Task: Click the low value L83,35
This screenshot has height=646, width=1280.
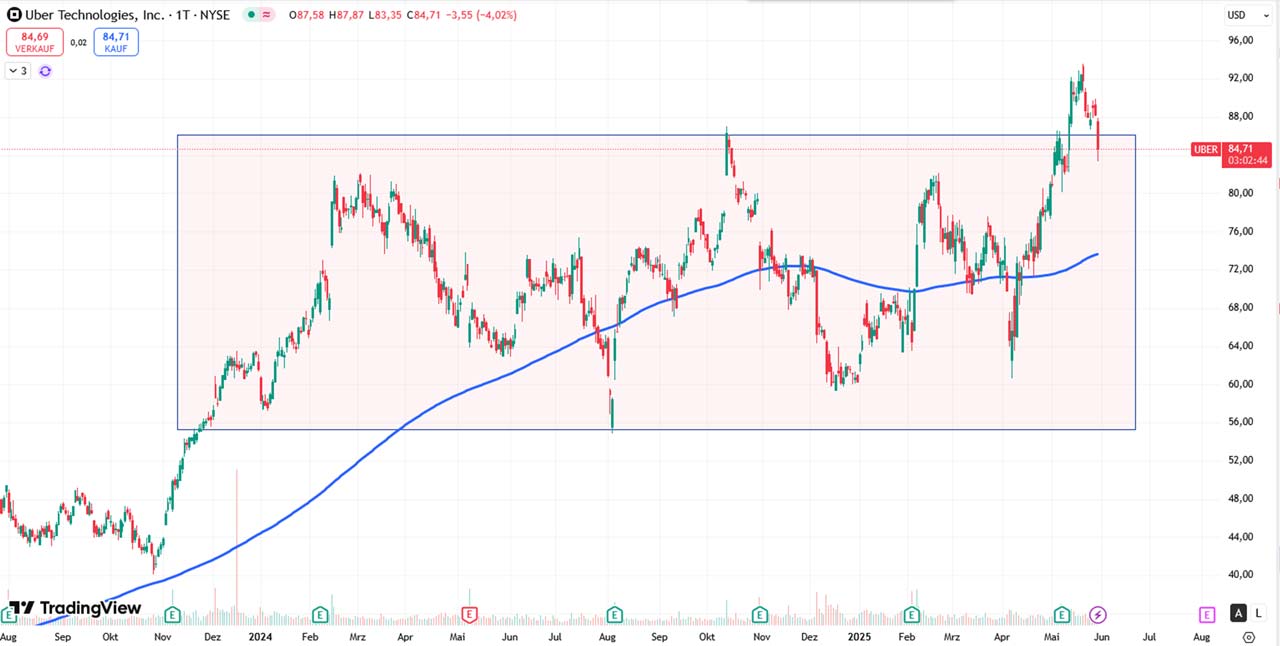Action: pyautogui.click(x=385, y=15)
